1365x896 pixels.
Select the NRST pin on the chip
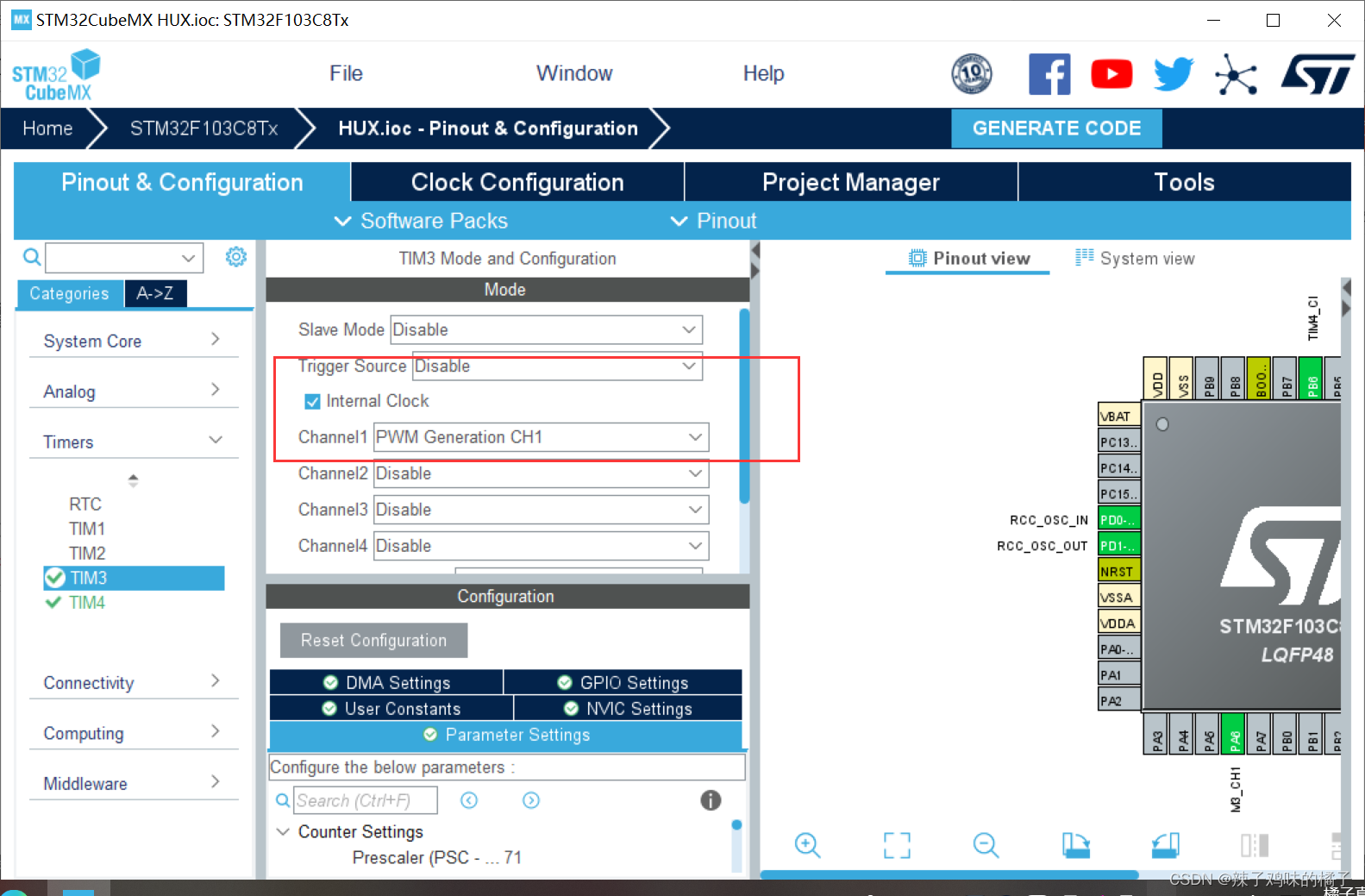1119,571
